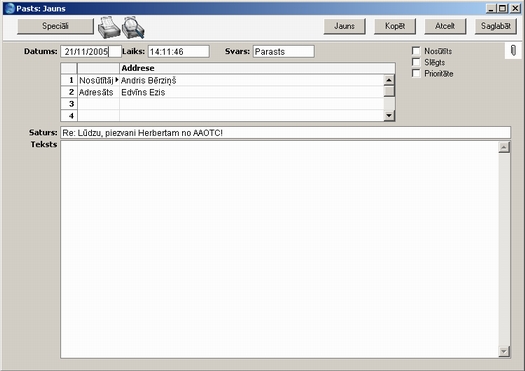525x371 pixels.
Task: Click inside the Teksts message body
Action: [x=279, y=249]
